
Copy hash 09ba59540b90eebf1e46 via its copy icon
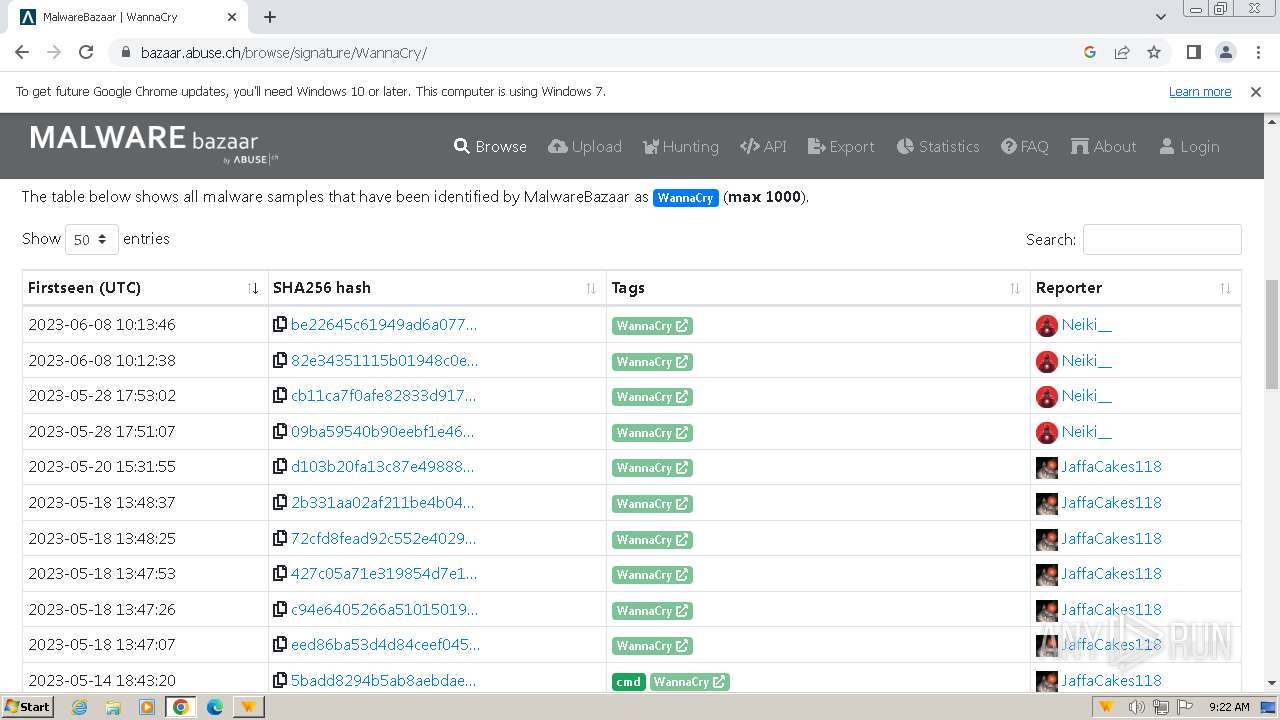click(x=280, y=431)
